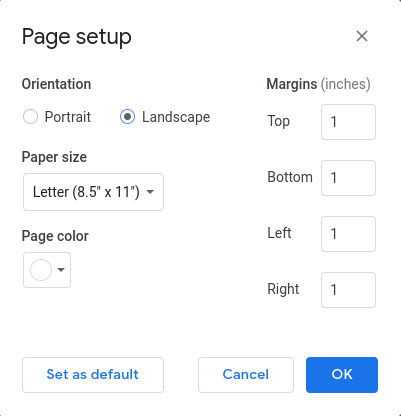Focus the Top margin input field
Screen dimensions: 401x416
click(x=348, y=122)
